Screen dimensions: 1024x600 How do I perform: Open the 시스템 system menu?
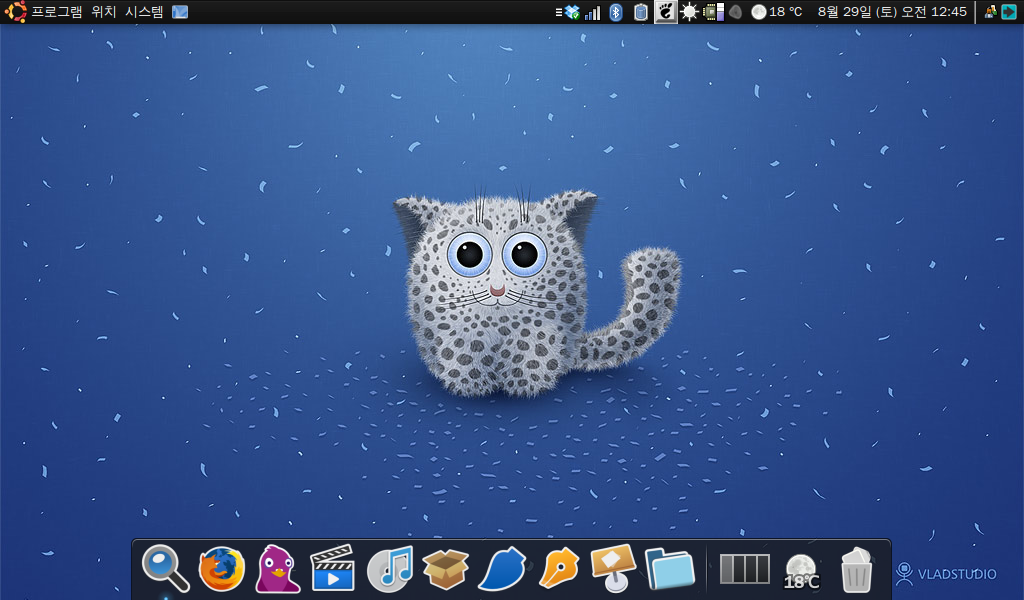coord(144,12)
